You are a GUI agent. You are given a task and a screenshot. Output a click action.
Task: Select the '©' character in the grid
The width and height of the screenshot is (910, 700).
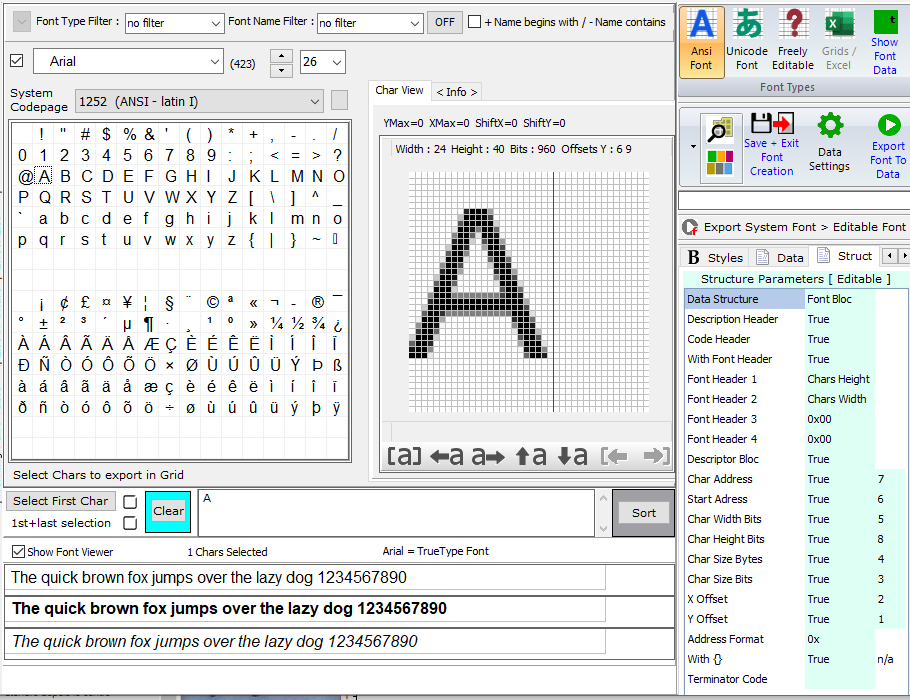point(212,302)
